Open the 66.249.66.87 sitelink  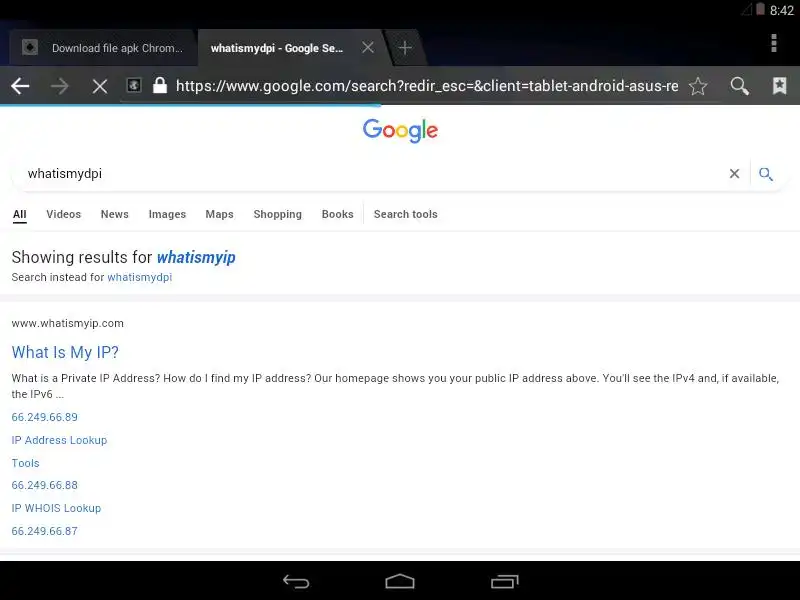click(x=44, y=531)
